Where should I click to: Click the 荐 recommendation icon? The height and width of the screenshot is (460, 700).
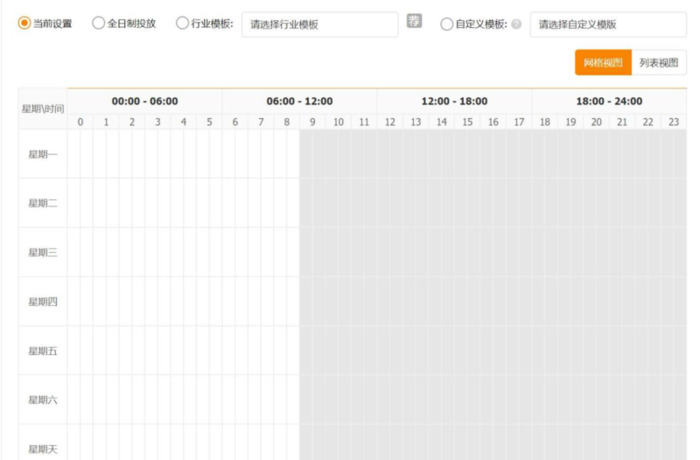click(x=414, y=22)
